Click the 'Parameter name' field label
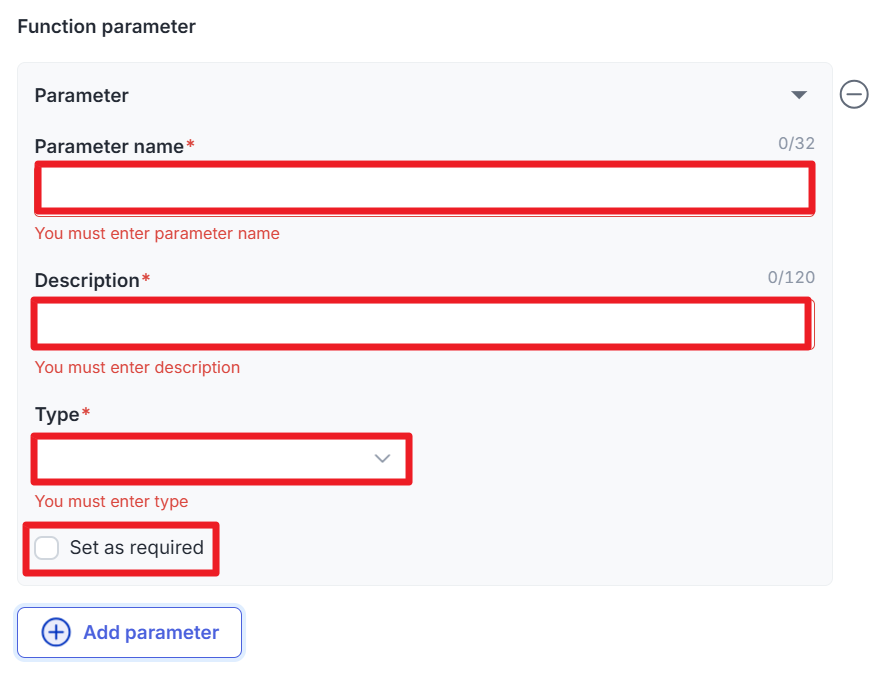 109,146
